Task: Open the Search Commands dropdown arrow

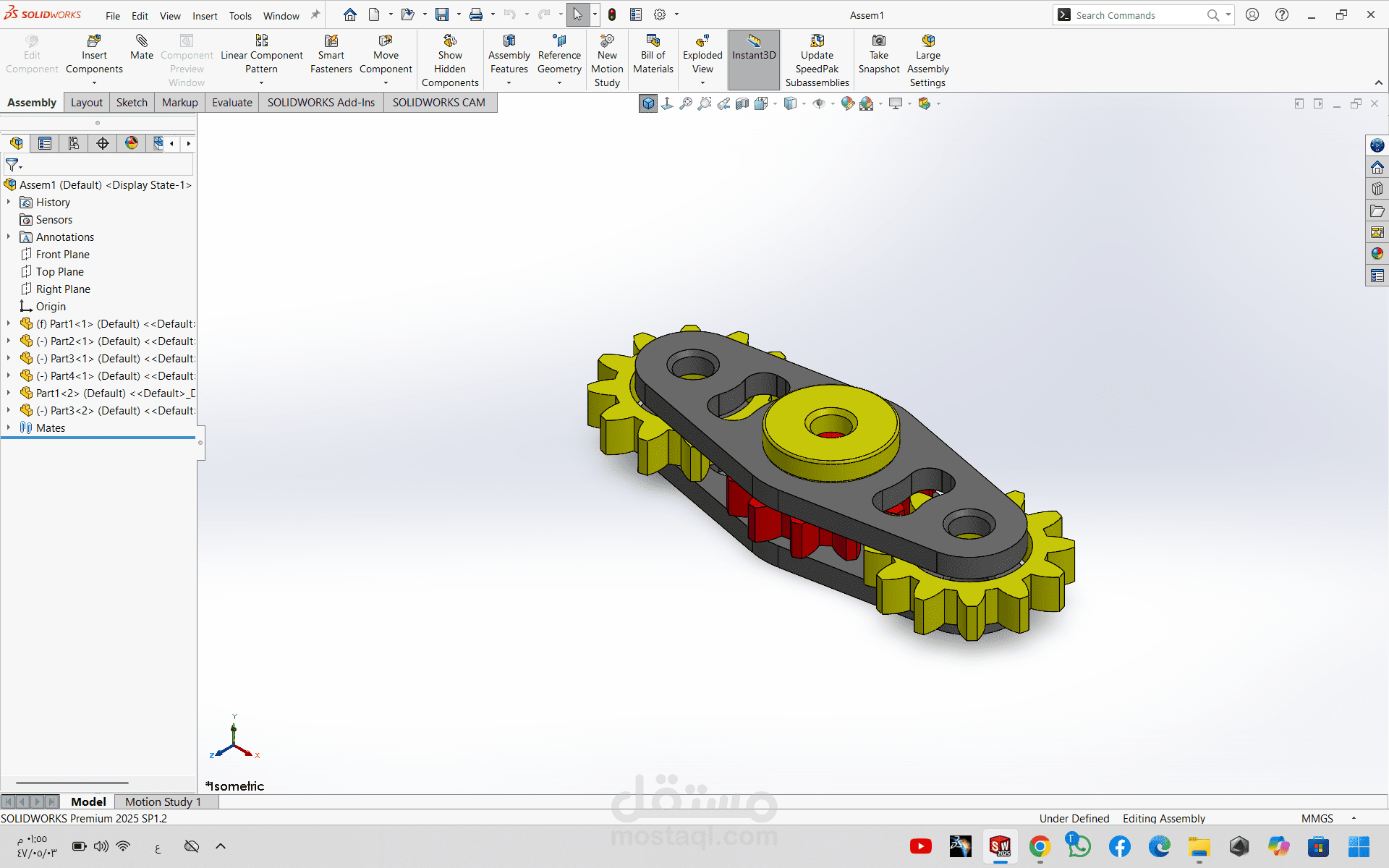Action: (x=1228, y=14)
